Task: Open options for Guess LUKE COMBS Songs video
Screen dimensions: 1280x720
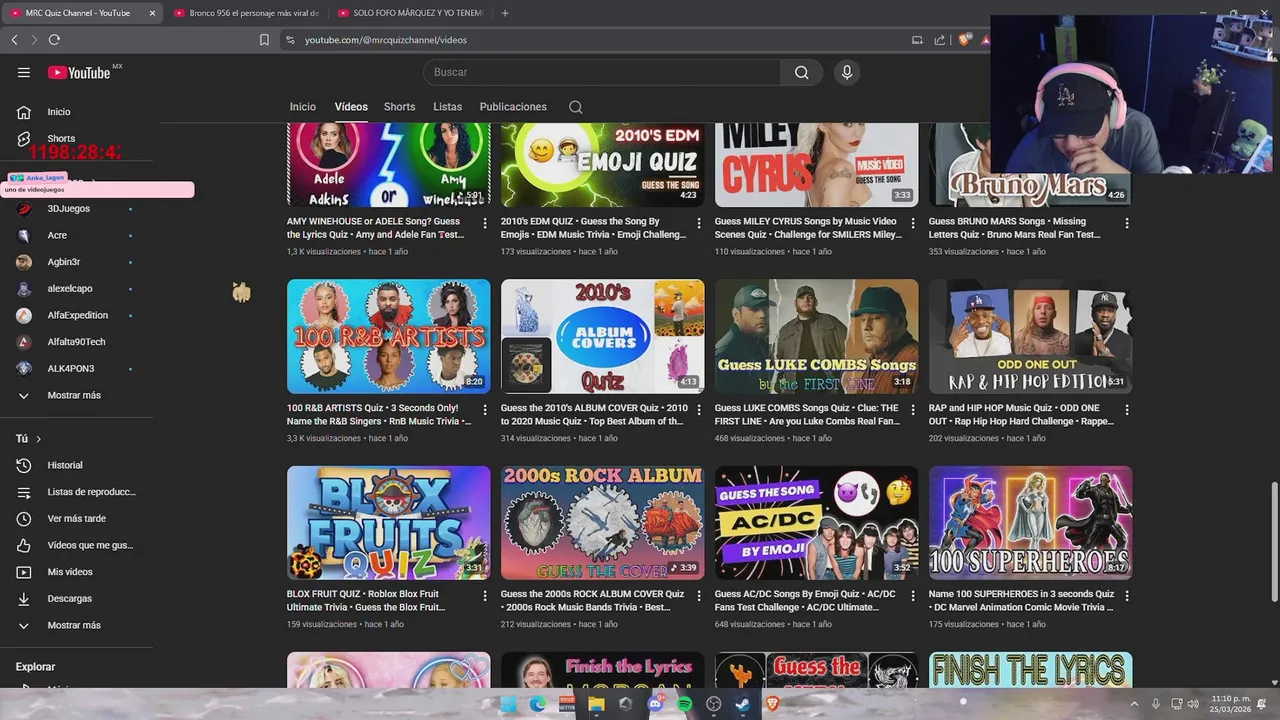Action: click(913, 410)
